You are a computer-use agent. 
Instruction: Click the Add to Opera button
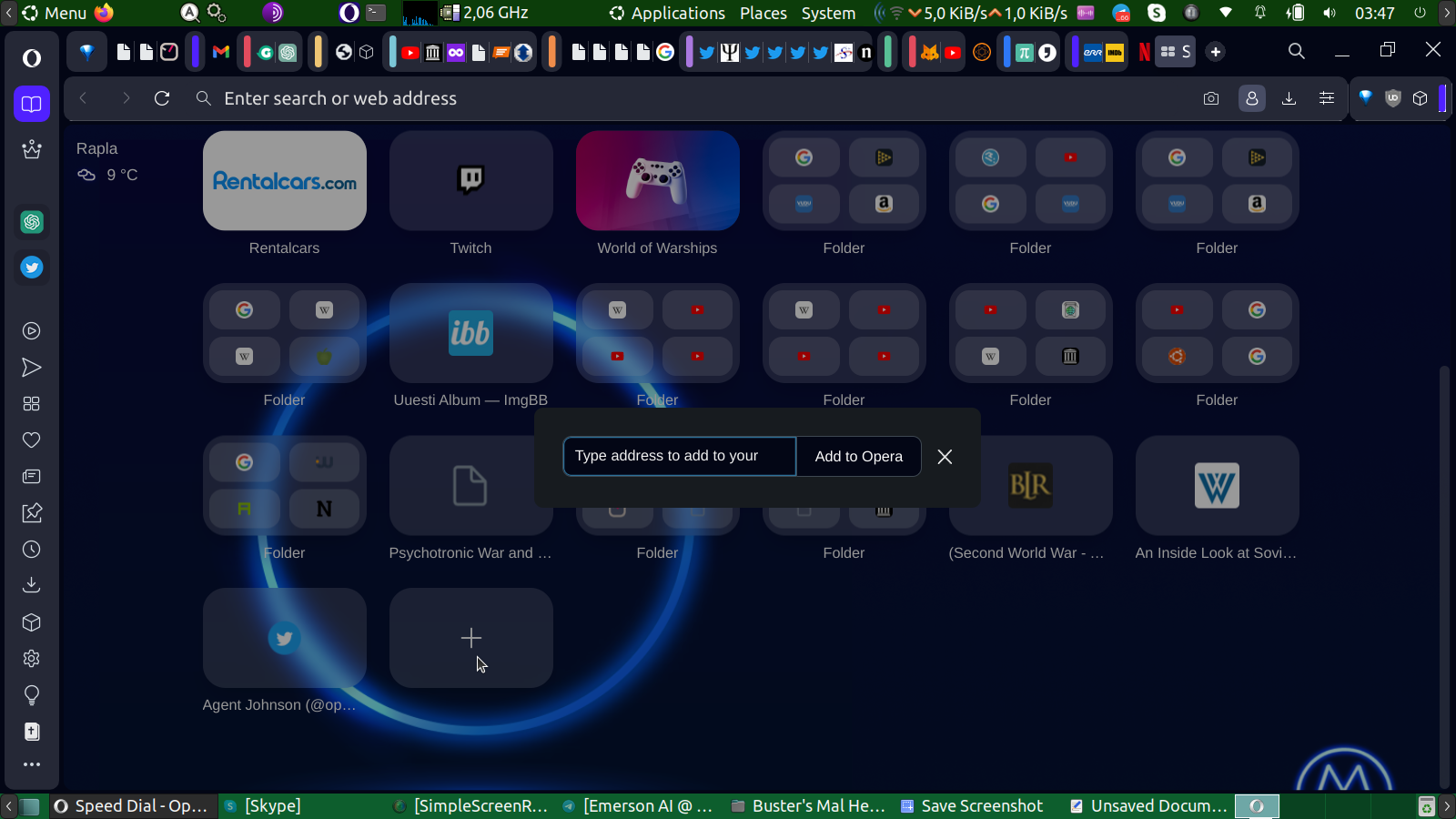pyautogui.click(x=859, y=456)
